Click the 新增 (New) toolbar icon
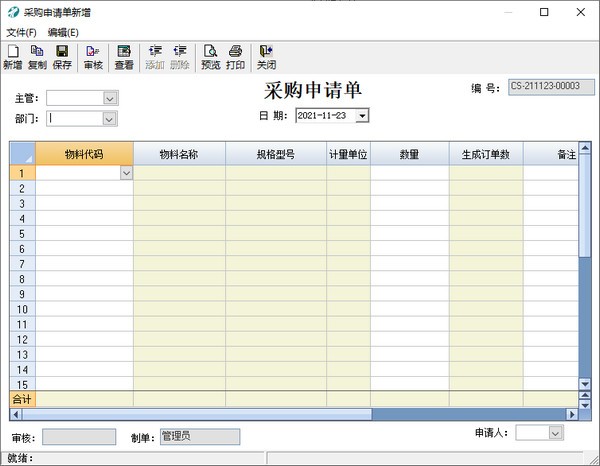This screenshot has height=466, width=600. pyautogui.click(x=12, y=57)
